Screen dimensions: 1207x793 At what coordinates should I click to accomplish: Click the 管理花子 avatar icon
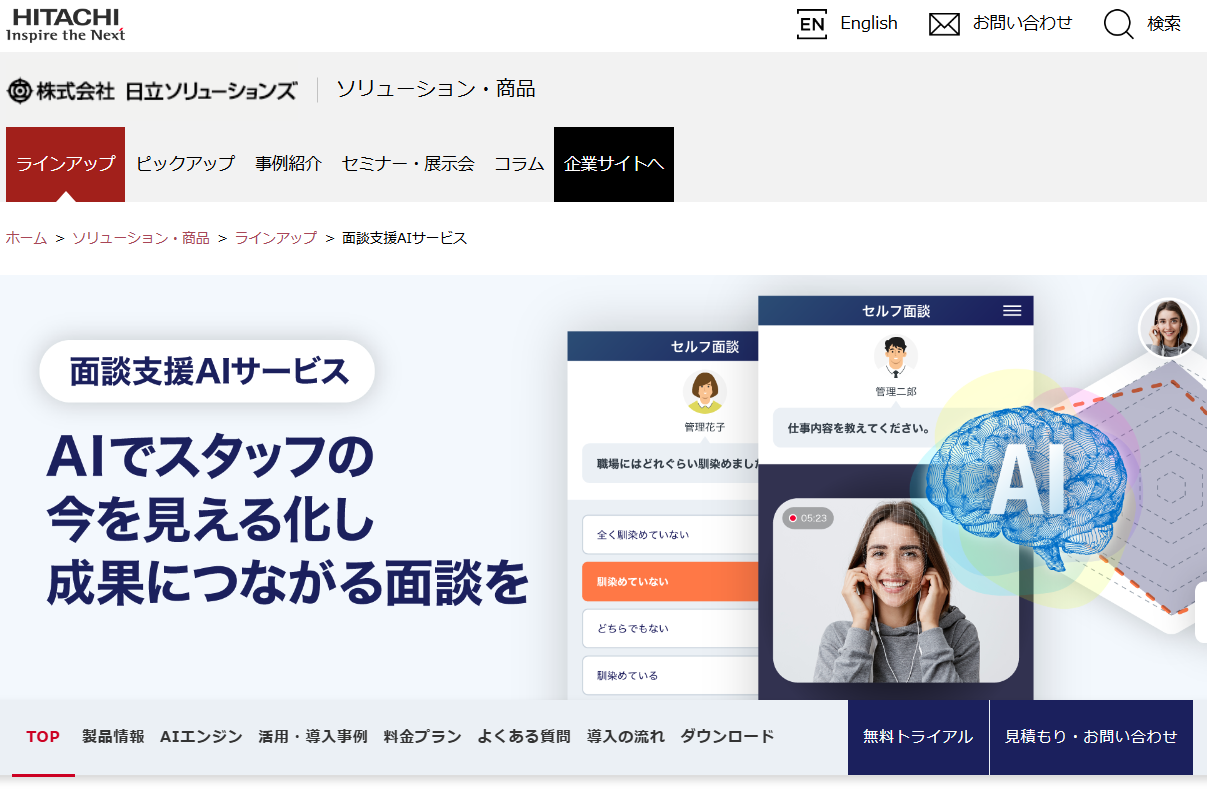tap(705, 392)
